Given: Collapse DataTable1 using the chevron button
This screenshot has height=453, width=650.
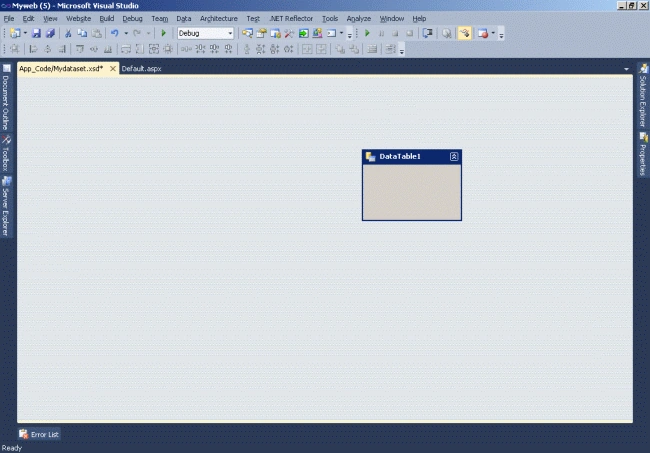Looking at the screenshot, I should 454,157.
